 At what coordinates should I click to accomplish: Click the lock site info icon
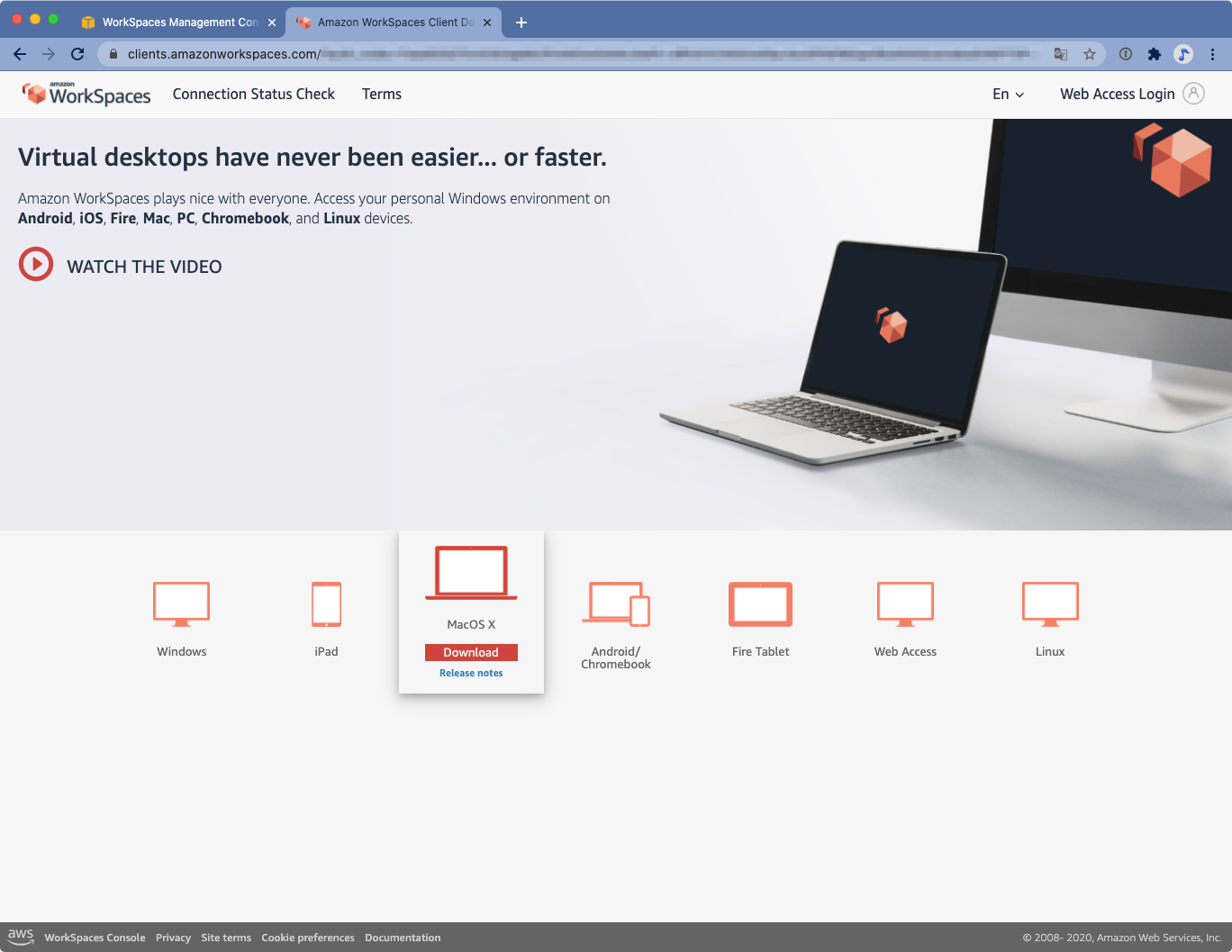pos(113,54)
